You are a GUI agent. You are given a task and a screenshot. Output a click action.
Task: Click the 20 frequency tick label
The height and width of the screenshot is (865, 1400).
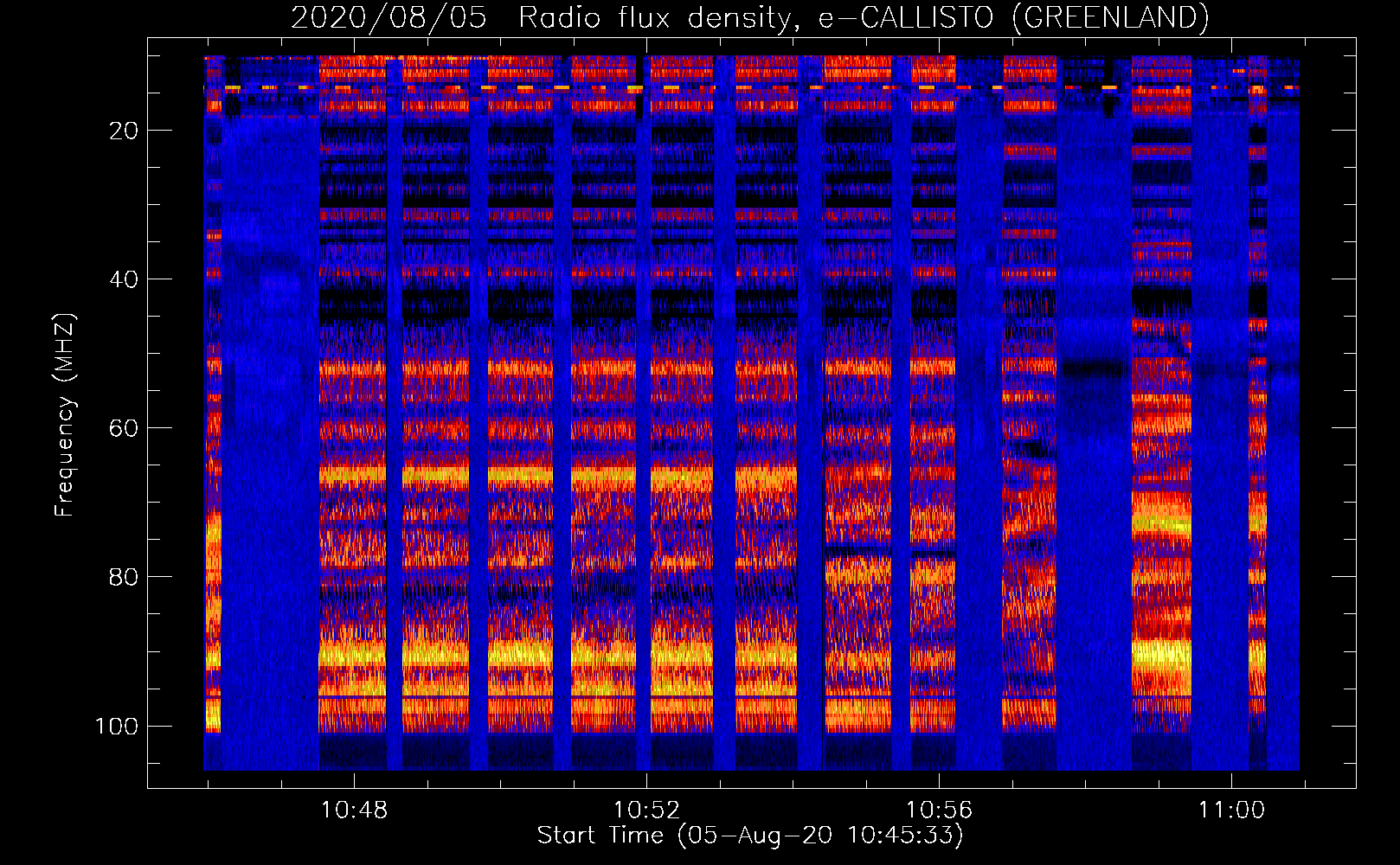(124, 131)
